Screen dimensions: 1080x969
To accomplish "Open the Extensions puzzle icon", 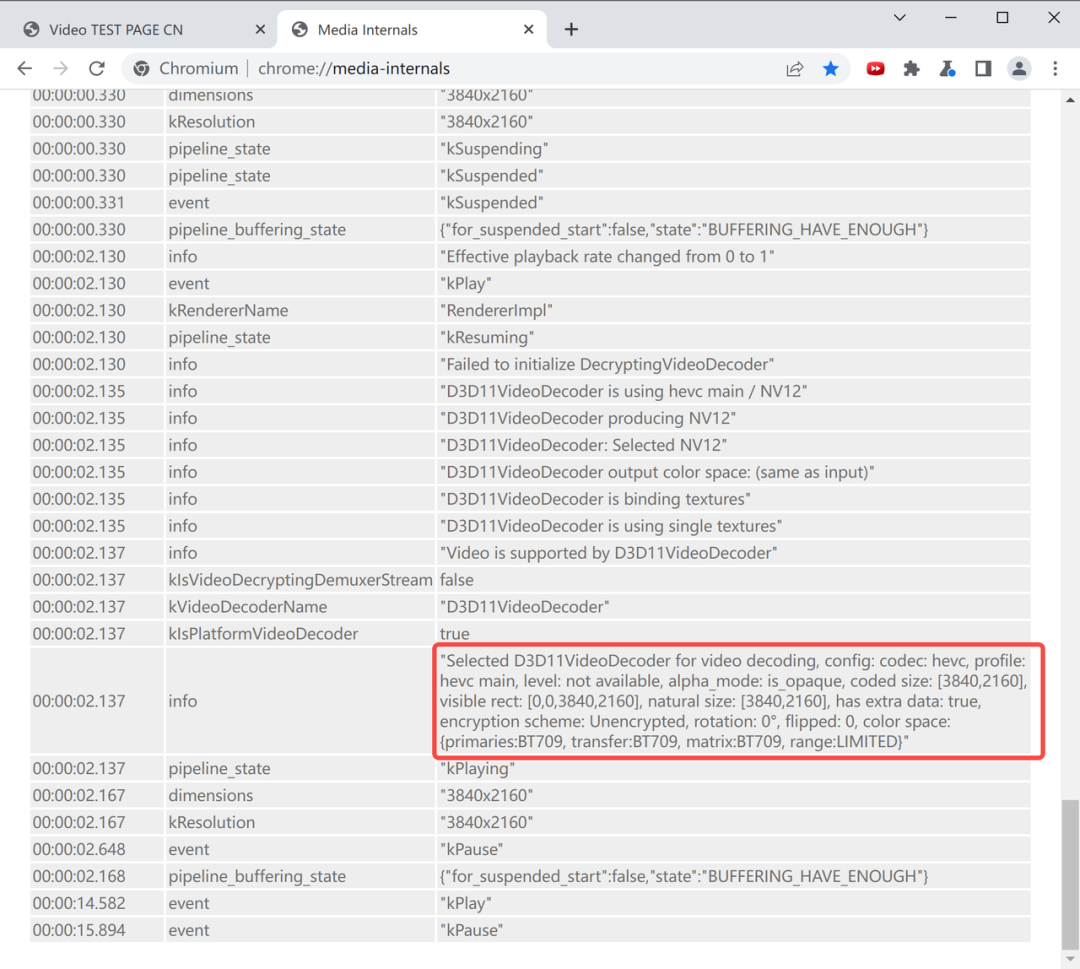I will [911, 69].
